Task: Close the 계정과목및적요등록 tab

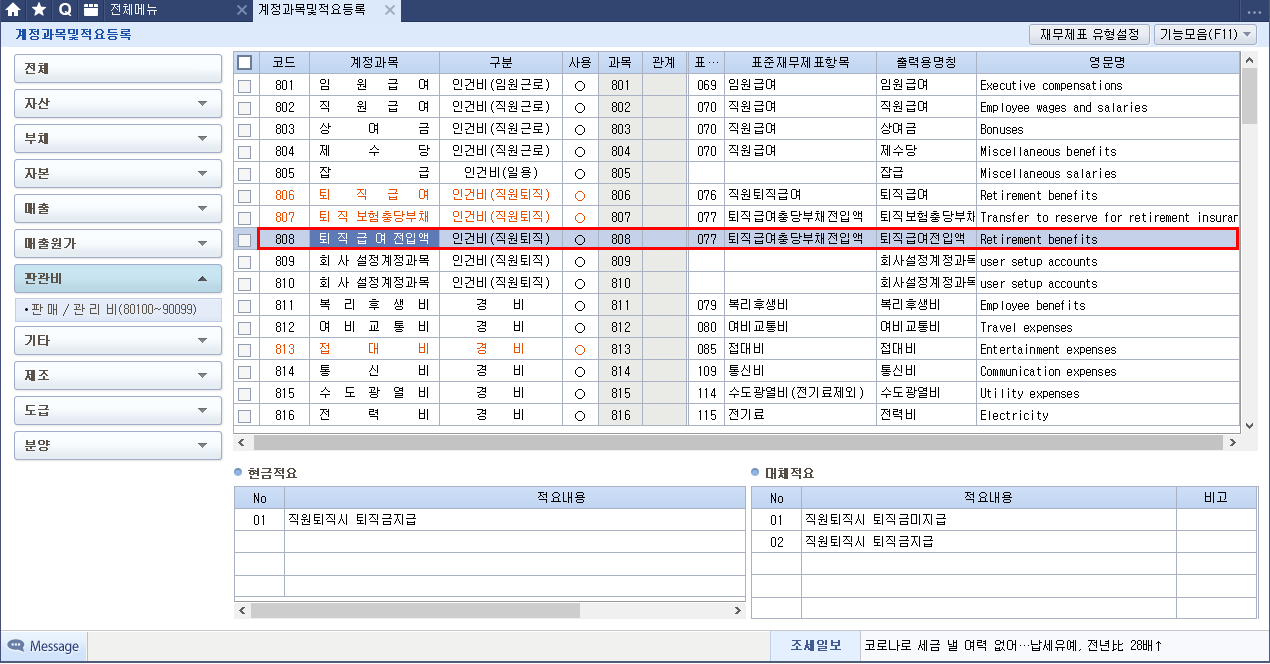Action: (390, 10)
